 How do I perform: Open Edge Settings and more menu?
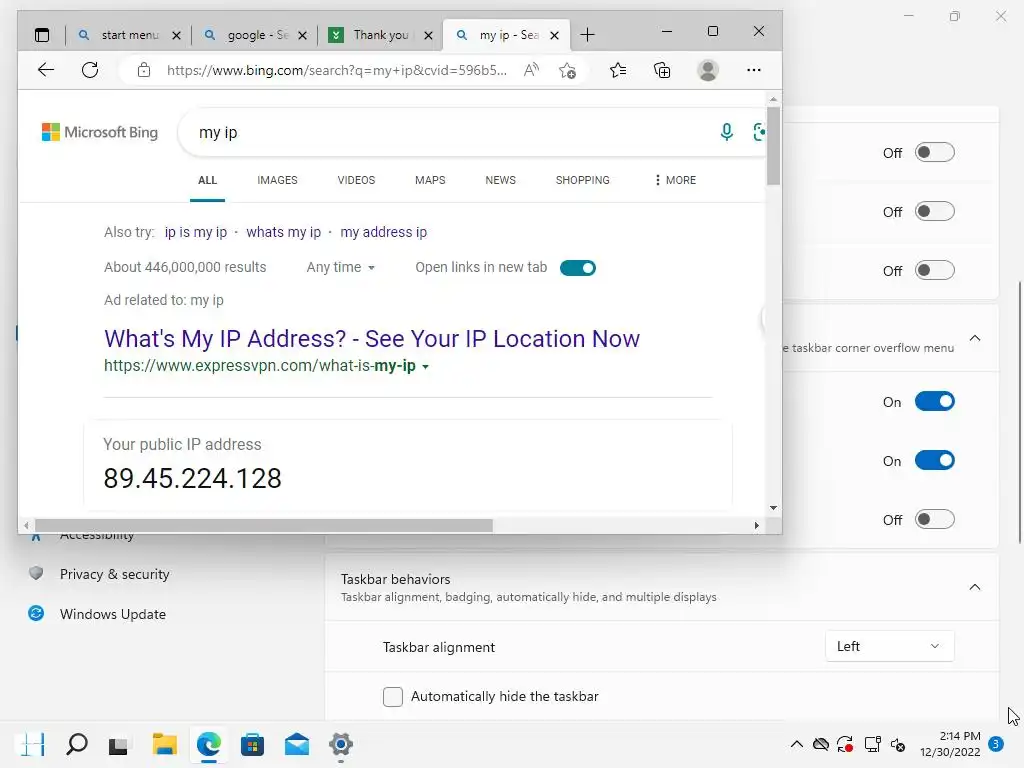(754, 70)
